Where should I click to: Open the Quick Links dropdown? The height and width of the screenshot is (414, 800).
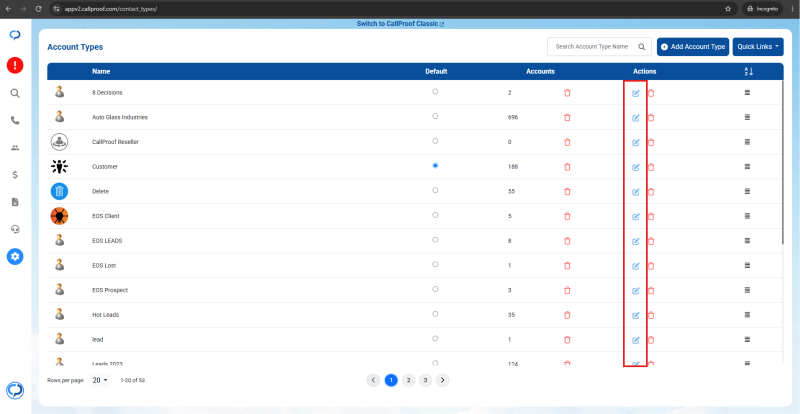(x=758, y=46)
